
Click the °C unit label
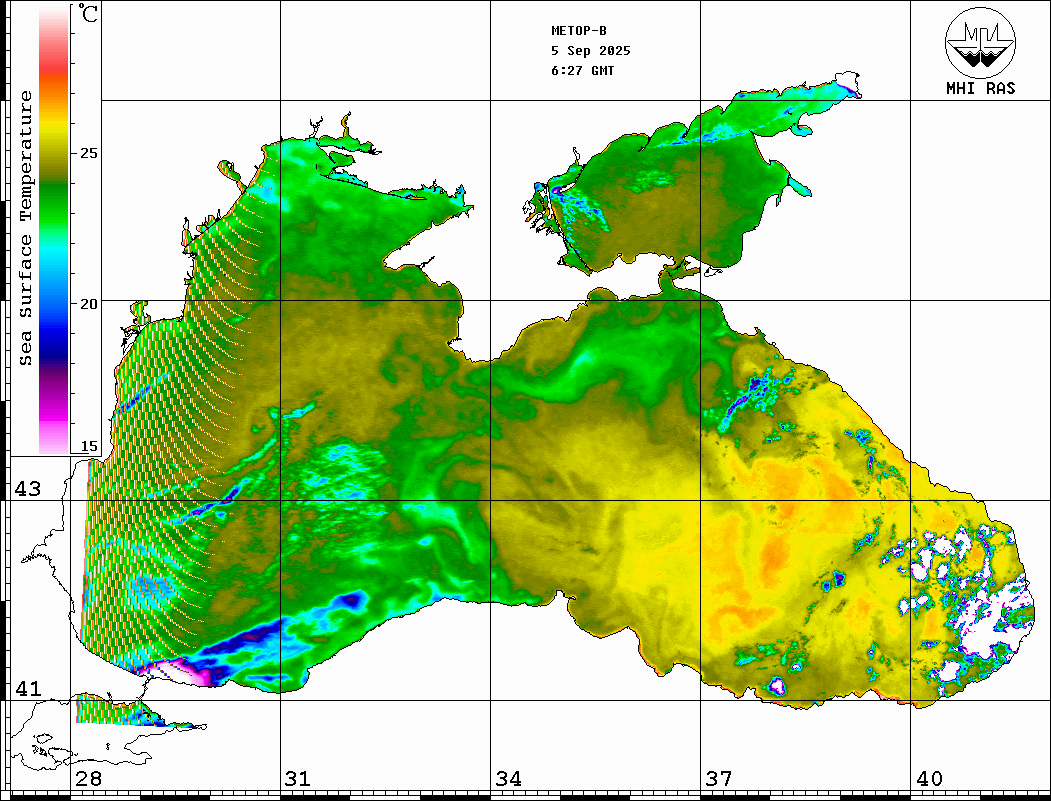[x=88, y=13]
